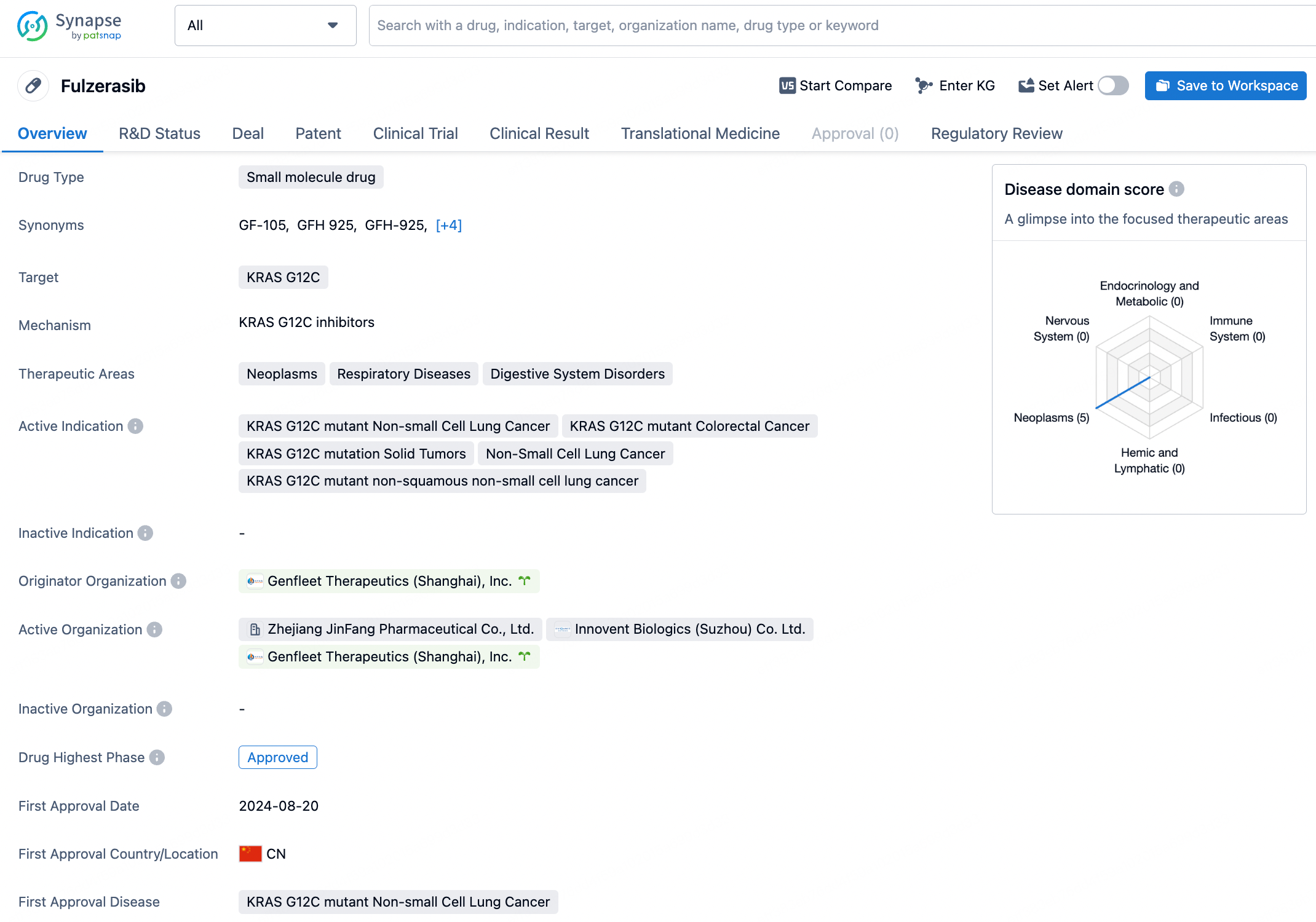The image size is (1316, 922).
Task: Click the KRAS G12C target link
Action: pyautogui.click(x=282, y=277)
